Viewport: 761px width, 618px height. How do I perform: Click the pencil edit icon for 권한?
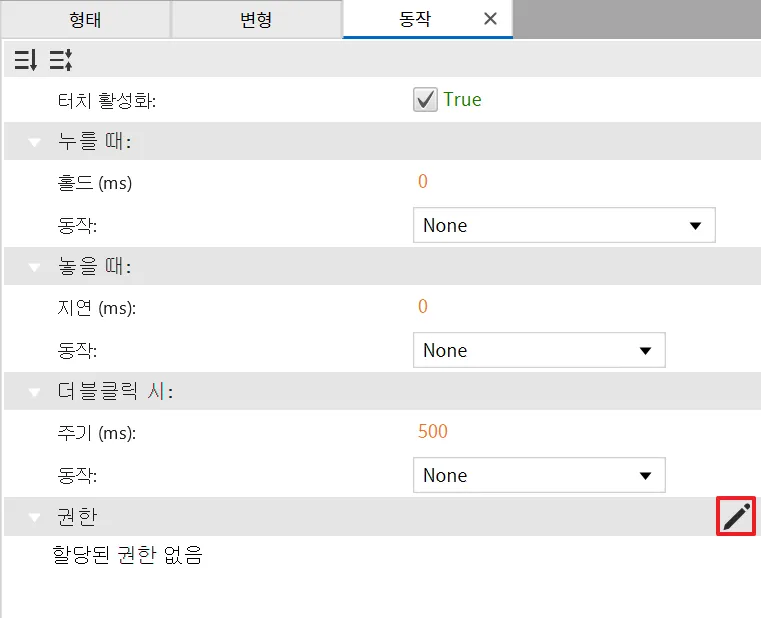[736, 516]
